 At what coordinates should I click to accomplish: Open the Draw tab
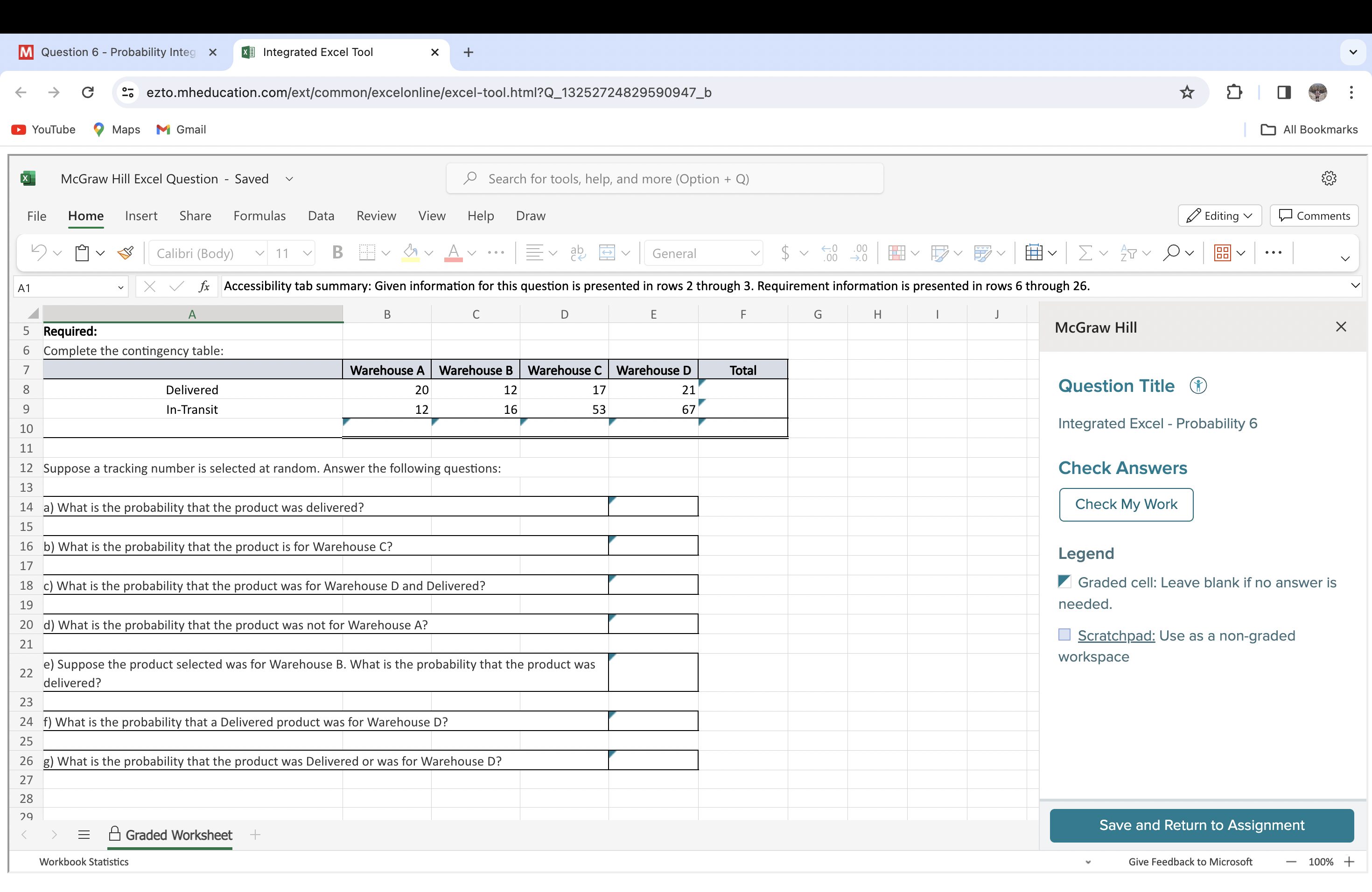(x=530, y=216)
